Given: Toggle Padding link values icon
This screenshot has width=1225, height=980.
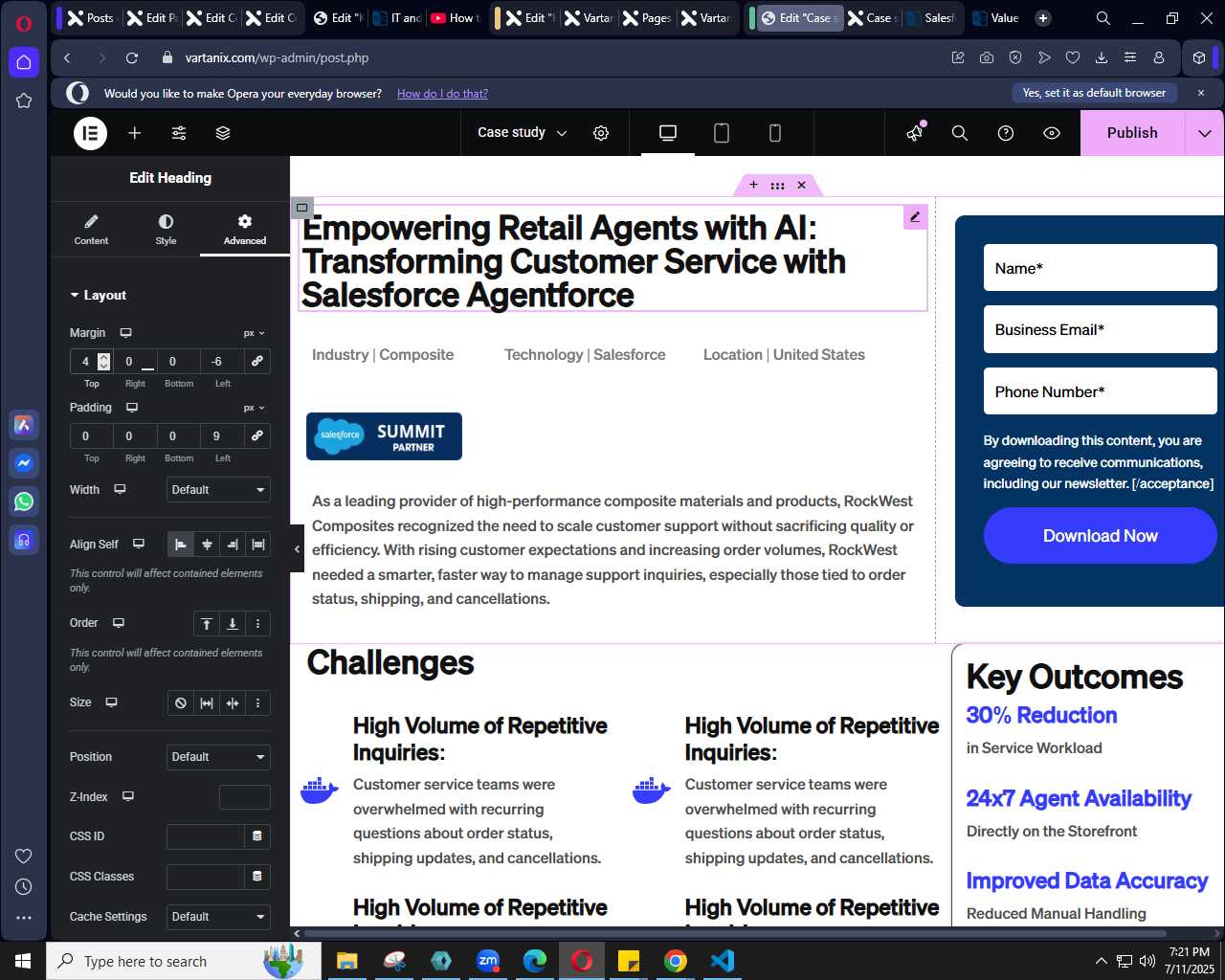Looking at the screenshot, I should tap(256, 435).
